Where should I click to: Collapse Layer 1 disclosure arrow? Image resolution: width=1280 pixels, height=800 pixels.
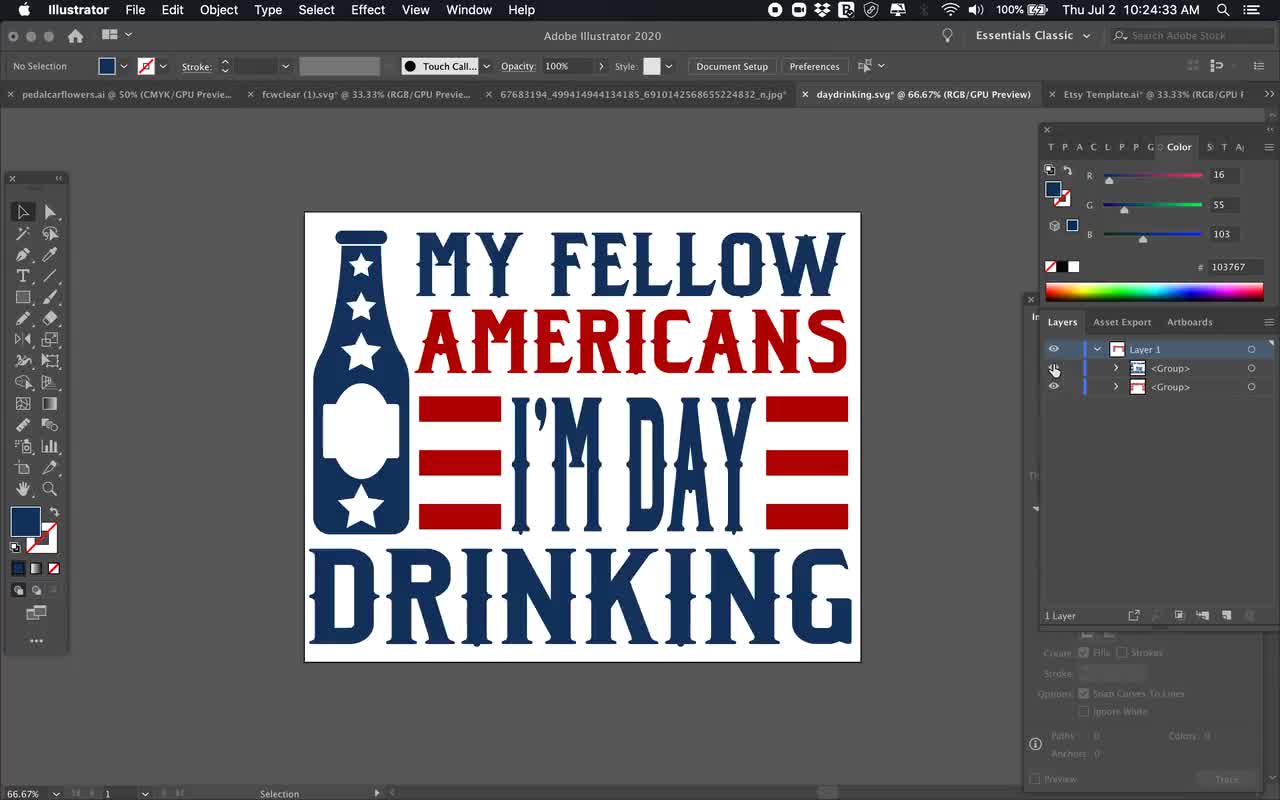pyautogui.click(x=1097, y=349)
